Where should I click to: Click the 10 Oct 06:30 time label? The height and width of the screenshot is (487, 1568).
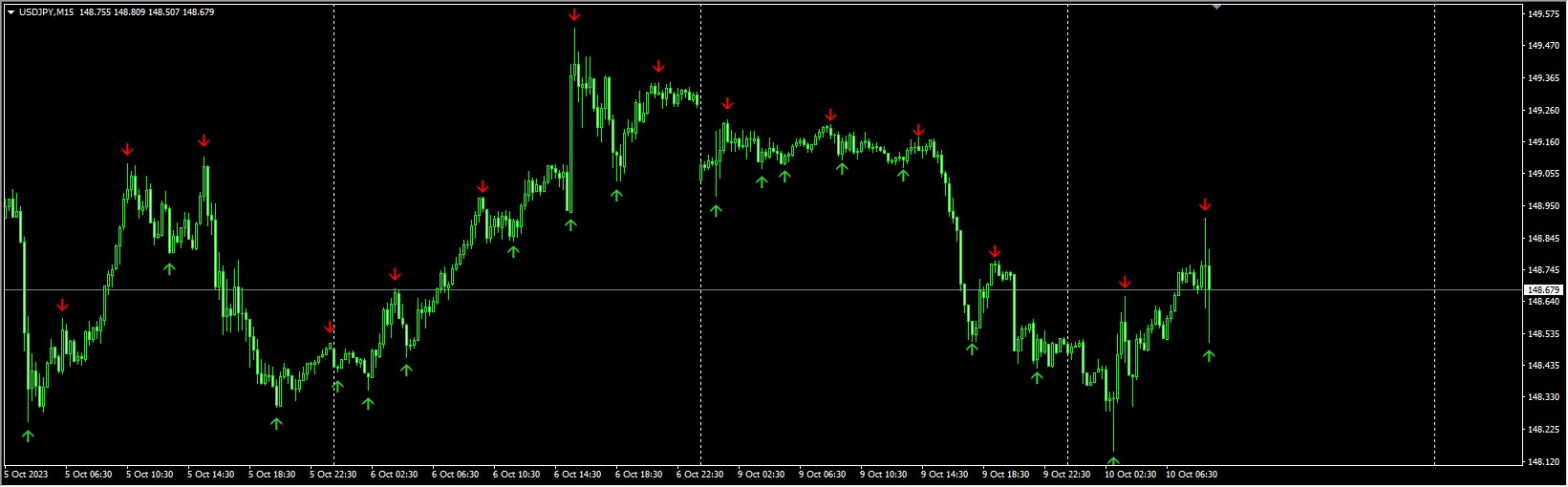pos(1192,474)
